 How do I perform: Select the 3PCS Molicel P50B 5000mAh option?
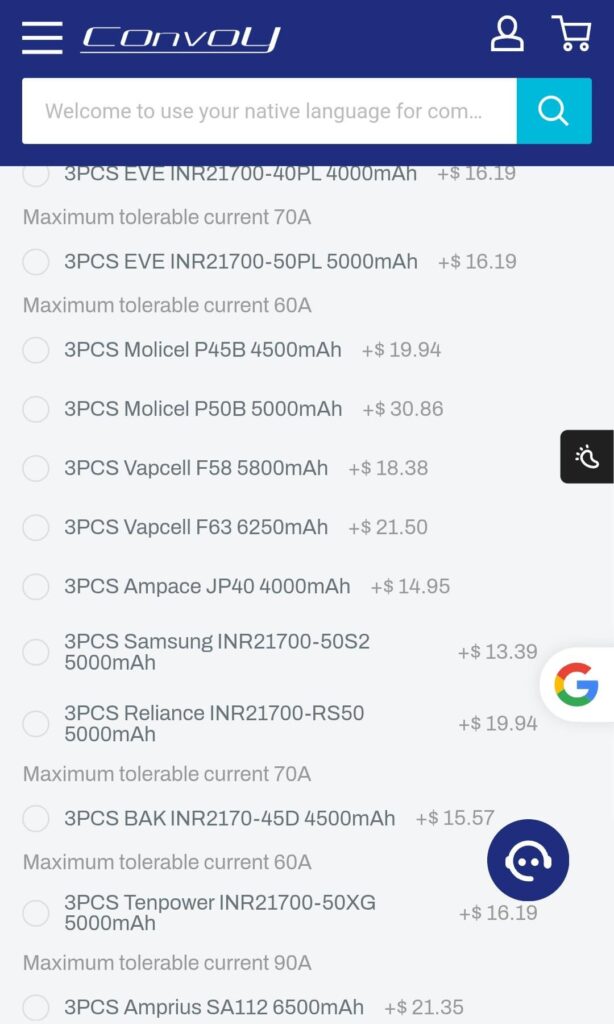click(x=35, y=410)
